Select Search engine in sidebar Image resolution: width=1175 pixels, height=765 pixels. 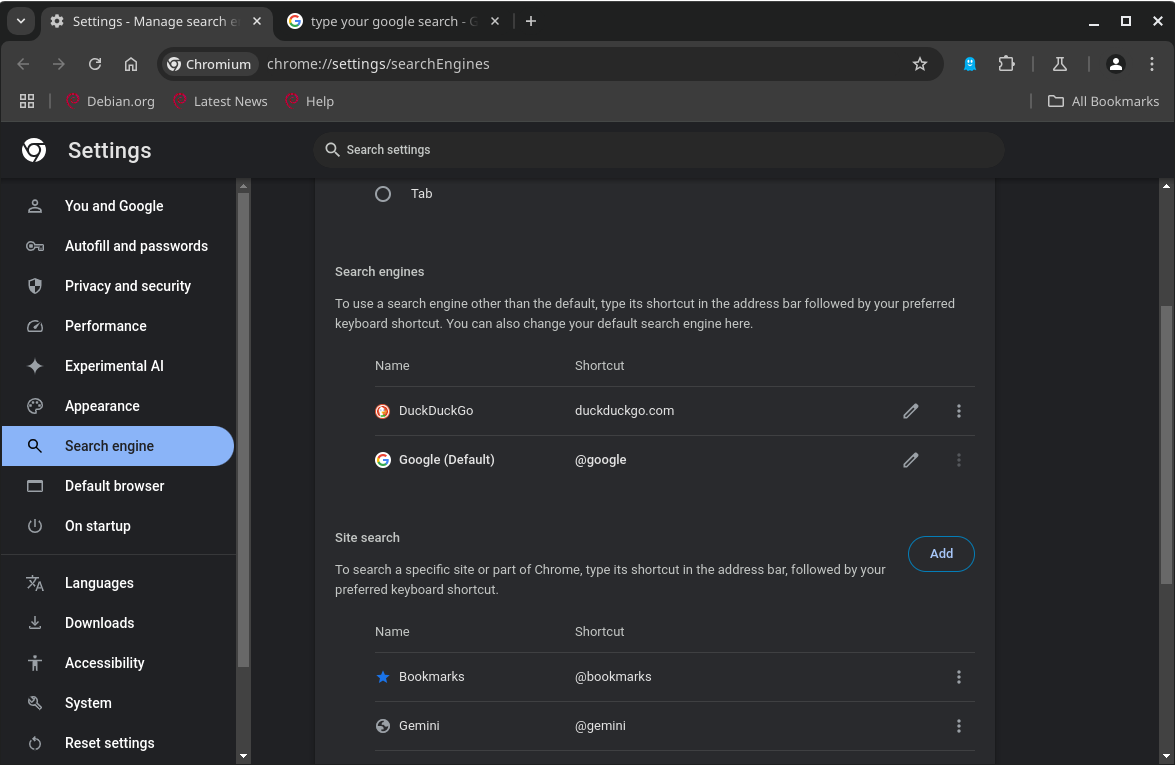coord(118,446)
